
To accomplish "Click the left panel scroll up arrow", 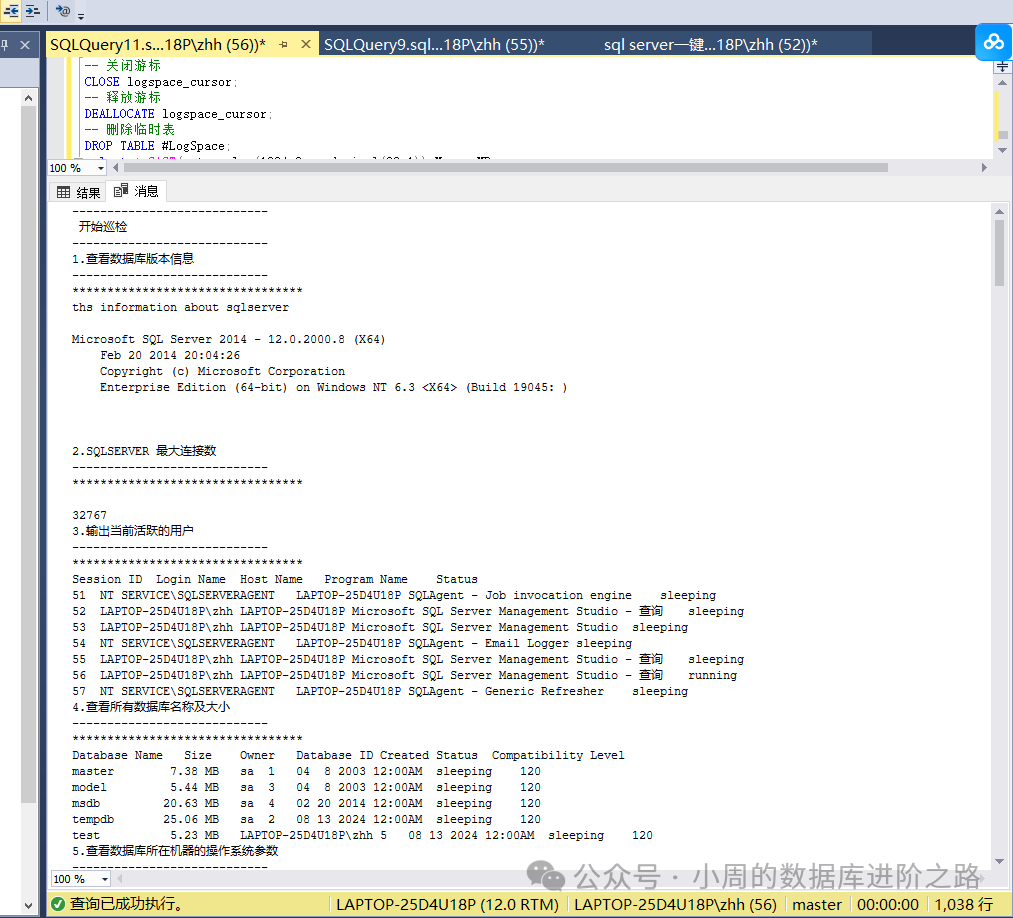I will pyautogui.click(x=28, y=98).
